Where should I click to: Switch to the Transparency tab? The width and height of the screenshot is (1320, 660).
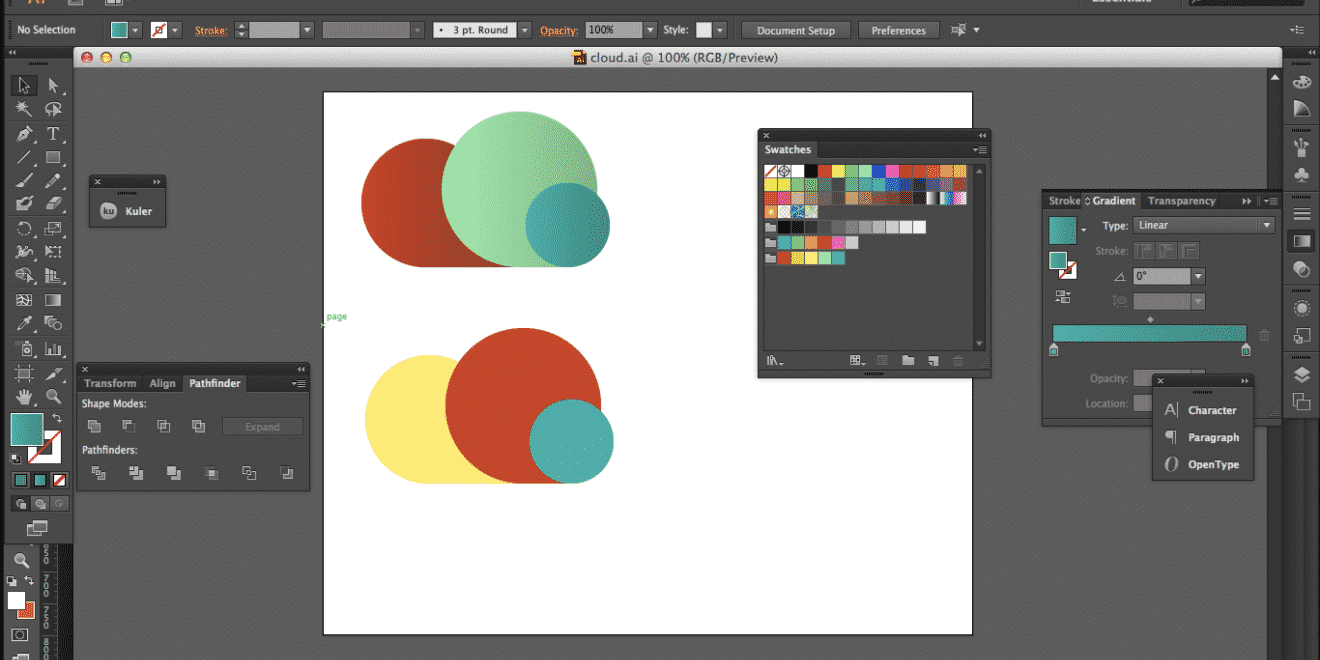[1181, 201]
